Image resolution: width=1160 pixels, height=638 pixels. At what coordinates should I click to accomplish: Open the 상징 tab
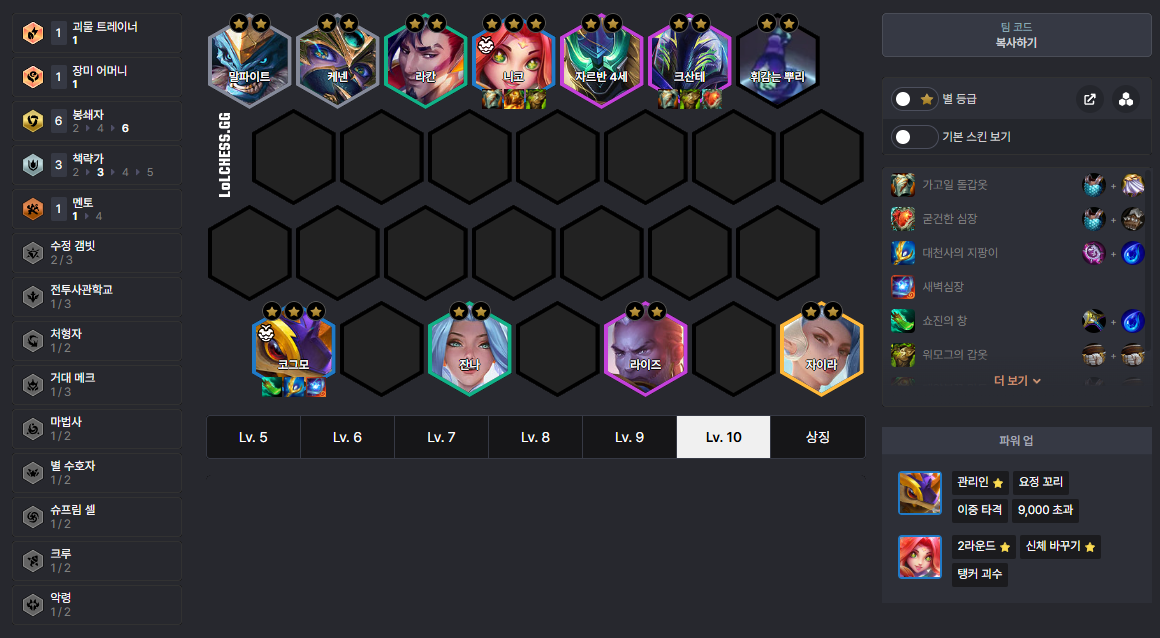tap(817, 437)
